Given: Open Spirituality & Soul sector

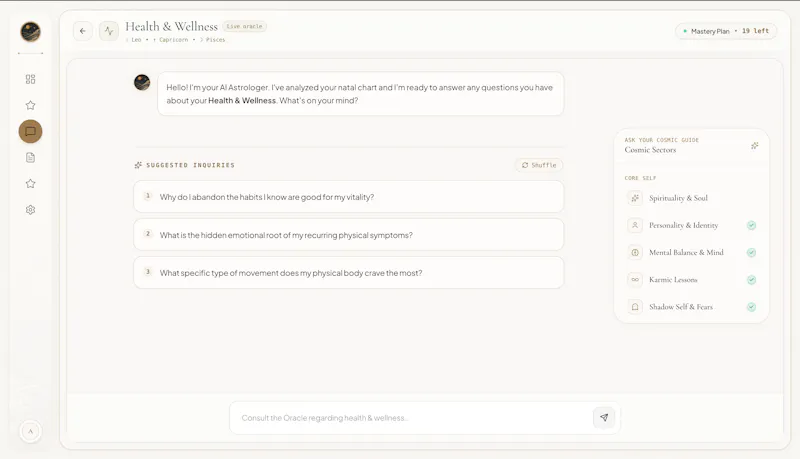Looking at the screenshot, I should [691, 198].
